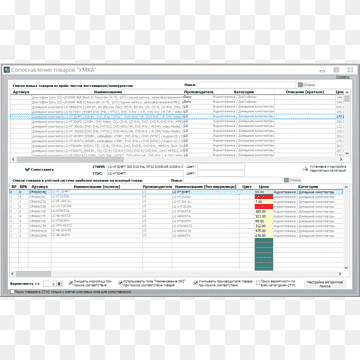Viewport: 360px width, 360px height.
Task: Sort lower table by Артикул column
Action: point(40,187)
